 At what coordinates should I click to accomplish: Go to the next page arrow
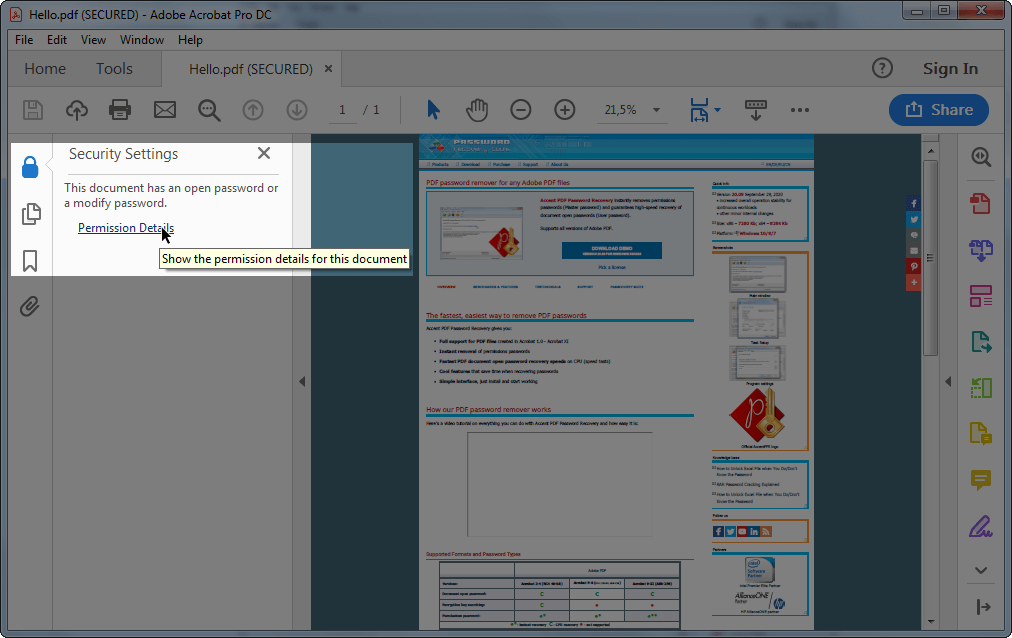pos(297,110)
